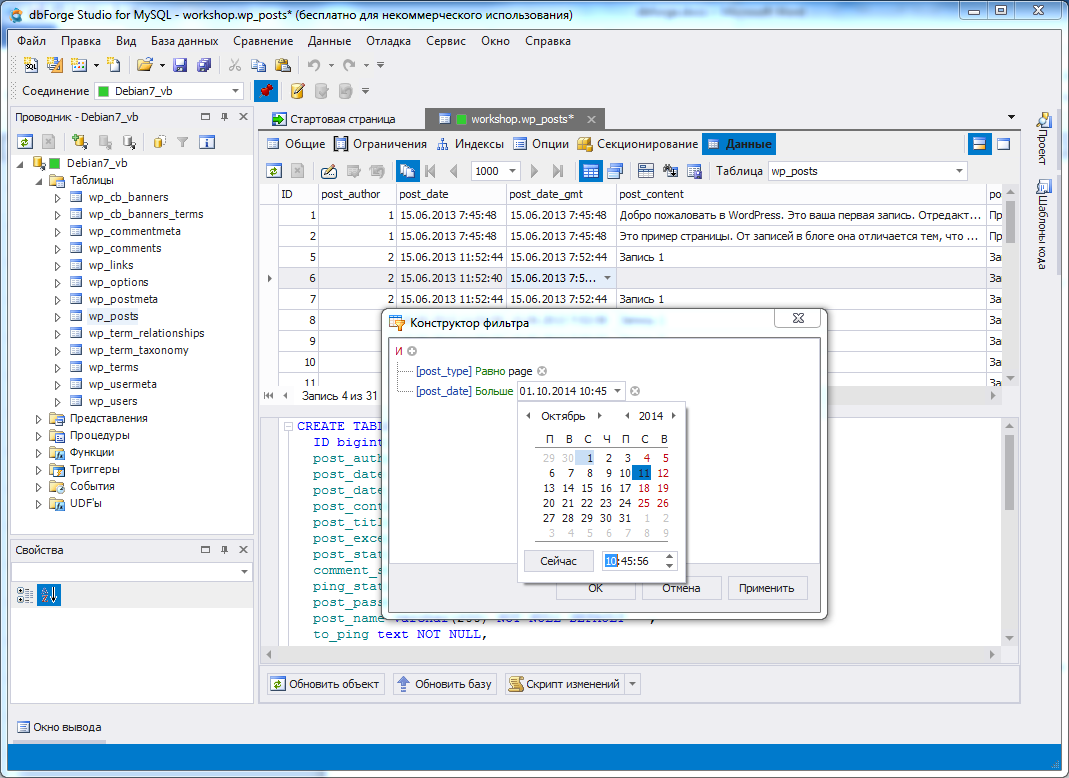Remove the post_type filter condition

542,371
